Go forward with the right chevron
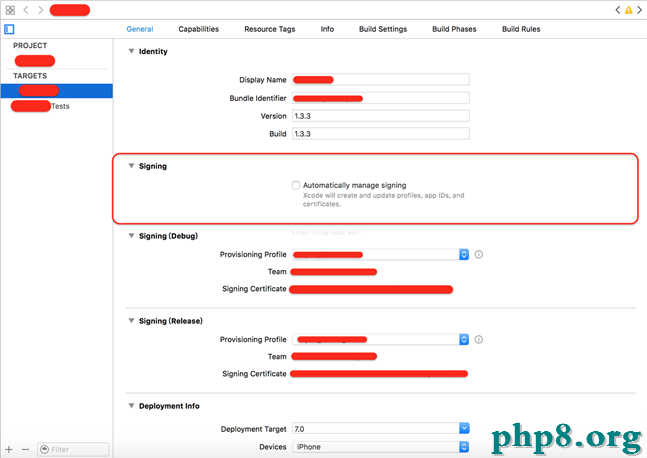Viewport: 647px width, 458px height. pos(40,10)
